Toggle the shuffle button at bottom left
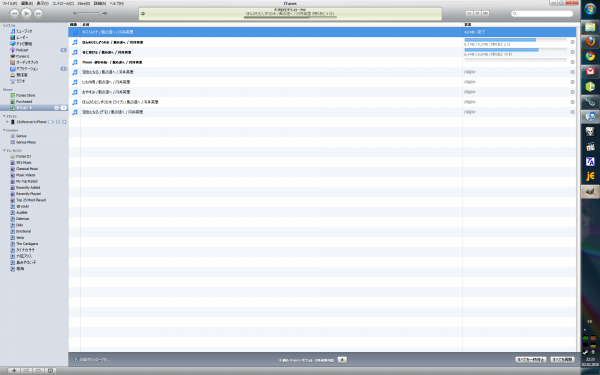The image size is (600, 375). click(26, 371)
